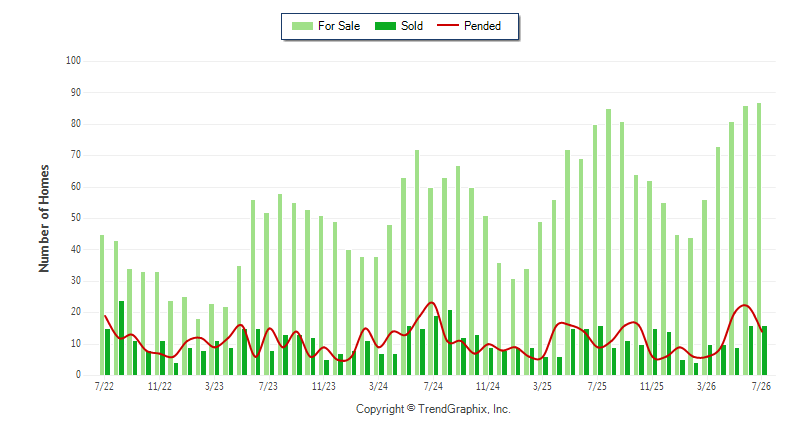The width and height of the screenshot is (800, 434).
Task: Click the 100 y-axis value label
Action: [x=73, y=61]
